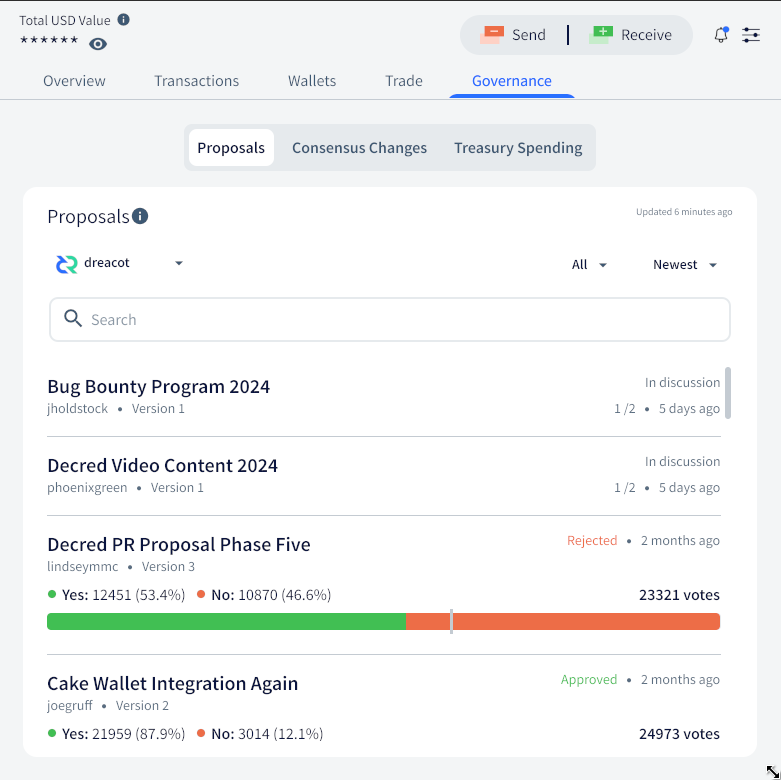
Task: Click the Receive button label
Action: point(646,35)
